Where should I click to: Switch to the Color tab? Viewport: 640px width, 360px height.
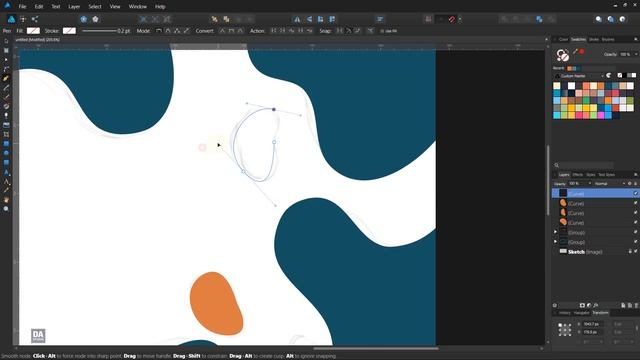(563, 40)
